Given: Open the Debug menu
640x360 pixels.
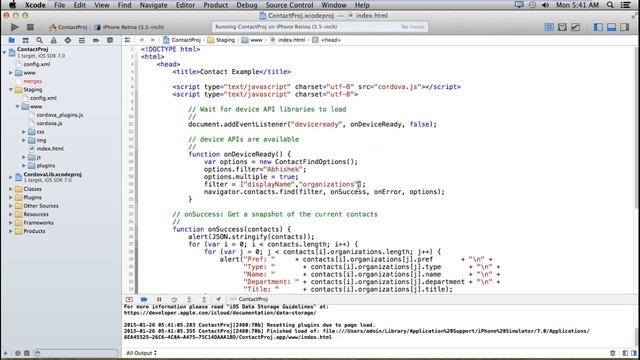Looking at the screenshot, I should tap(247, 5).
